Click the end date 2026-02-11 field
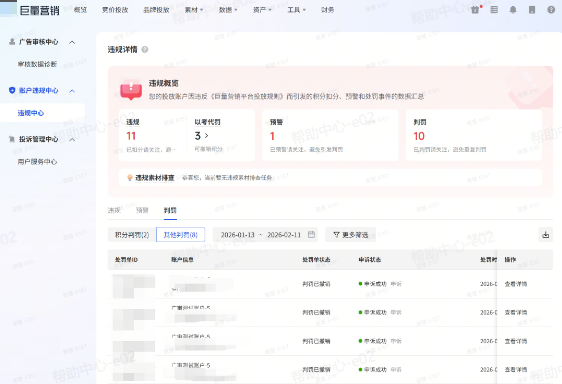Image resolution: width=562 pixels, height=384 pixels. point(284,235)
